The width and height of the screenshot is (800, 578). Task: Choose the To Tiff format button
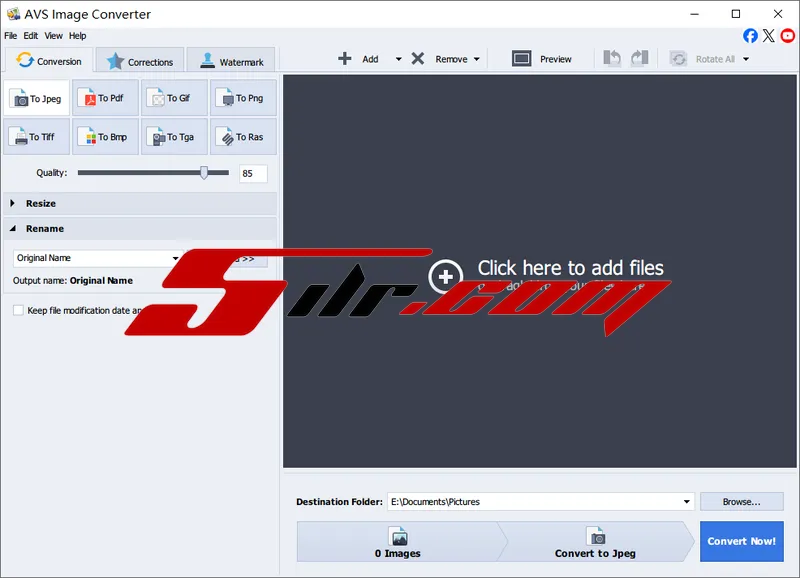[37, 137]
